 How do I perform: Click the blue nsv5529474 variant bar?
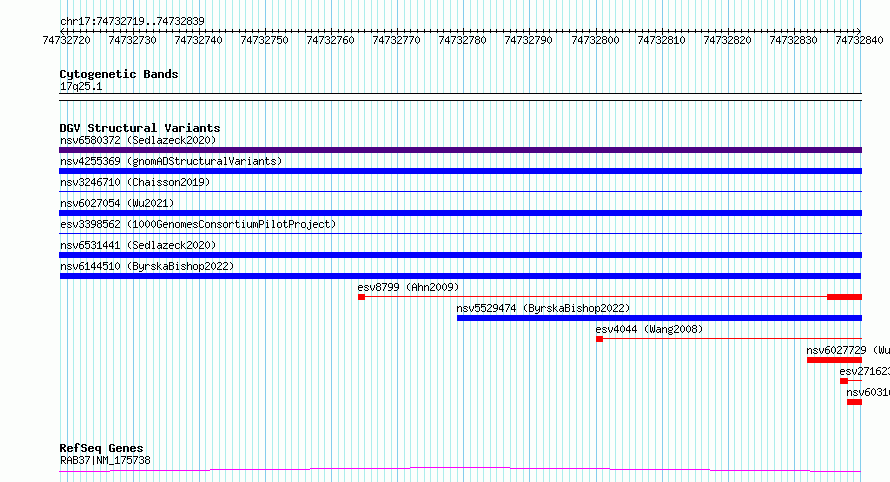660,318
